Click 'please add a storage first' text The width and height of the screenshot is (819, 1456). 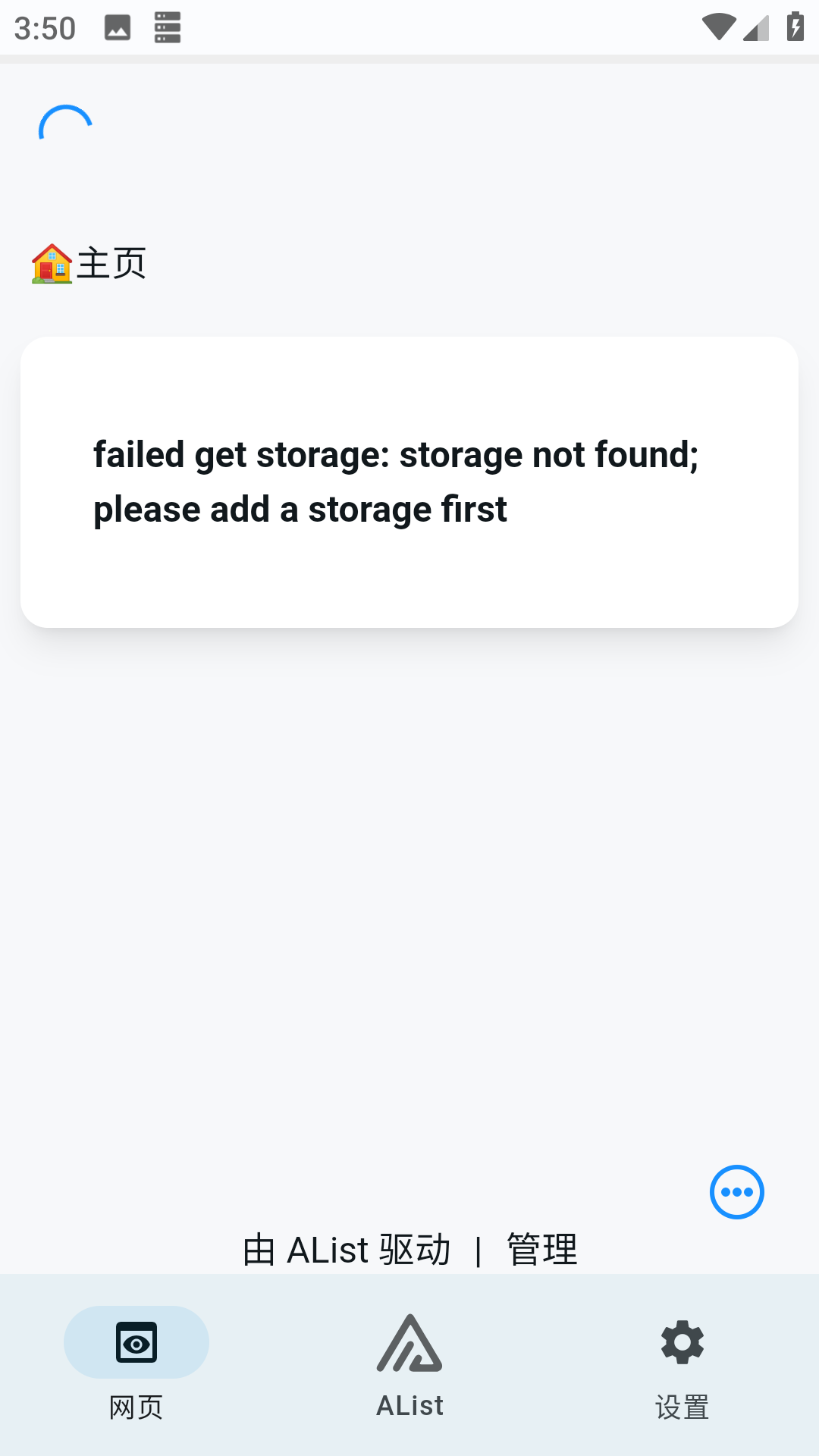300,510
